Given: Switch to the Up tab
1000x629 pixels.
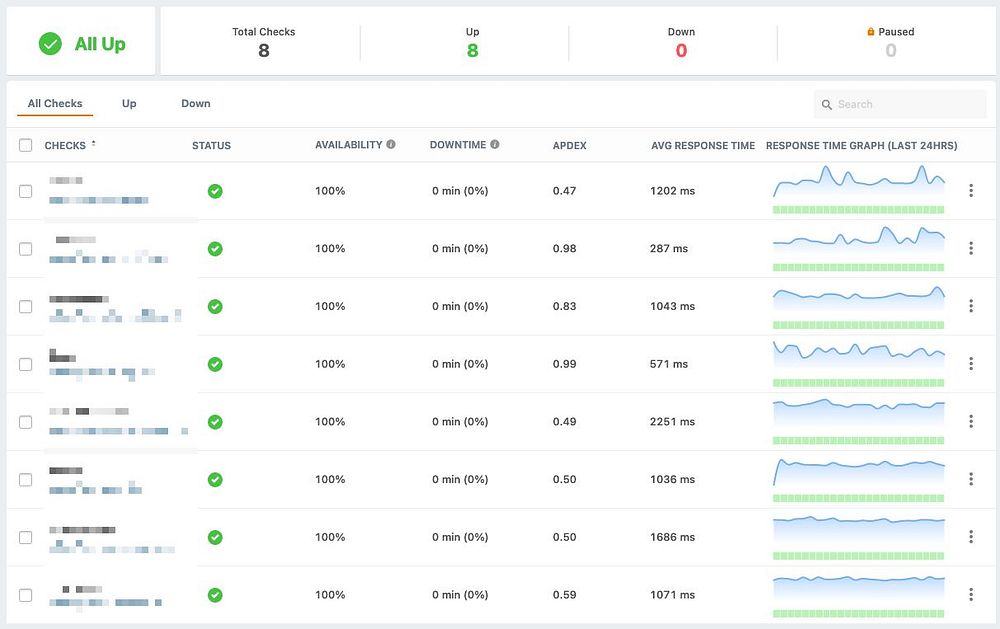Looking at the screenshot, I should point(129,103).
